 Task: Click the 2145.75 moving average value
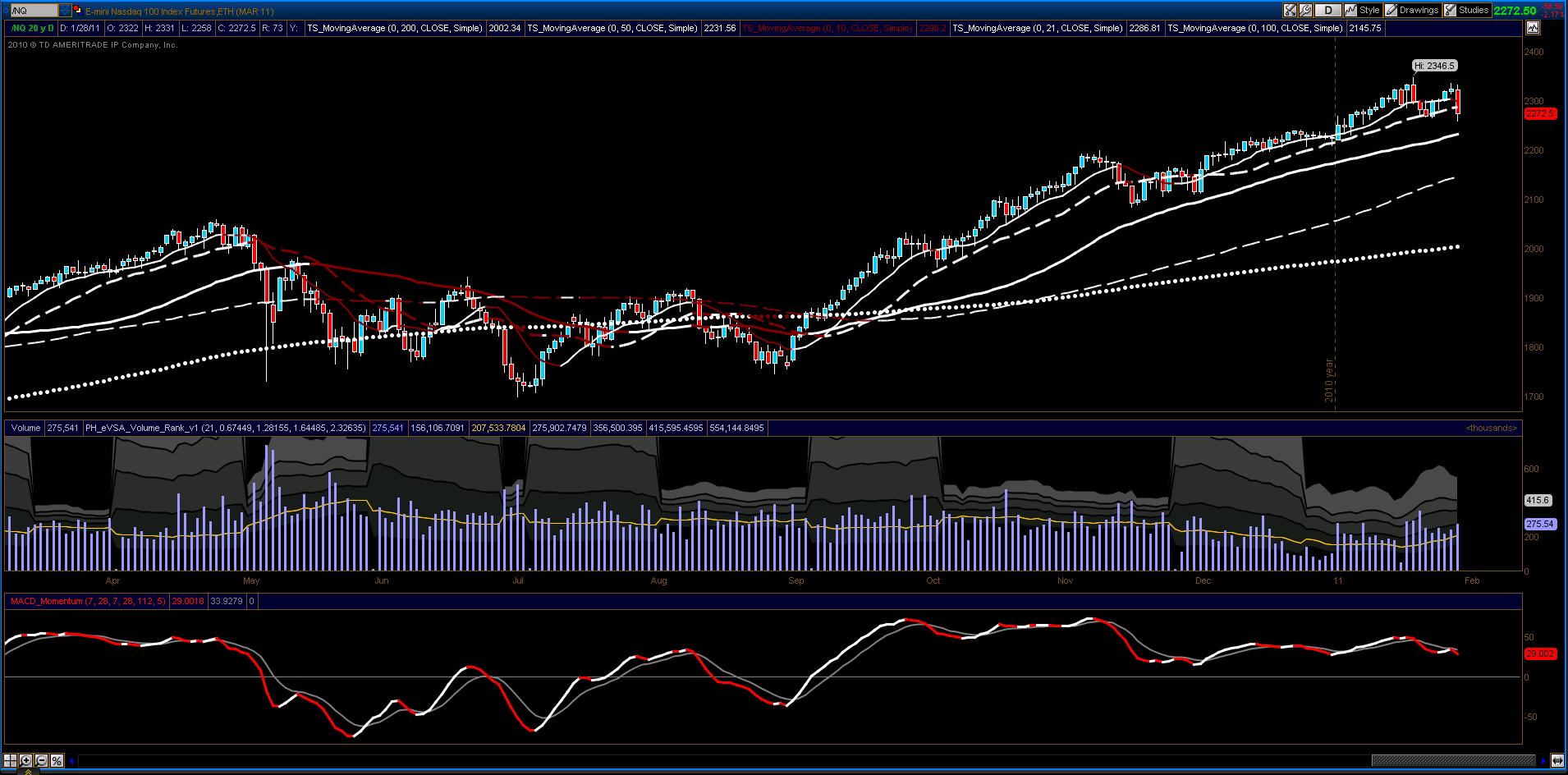coord(1366,28)
